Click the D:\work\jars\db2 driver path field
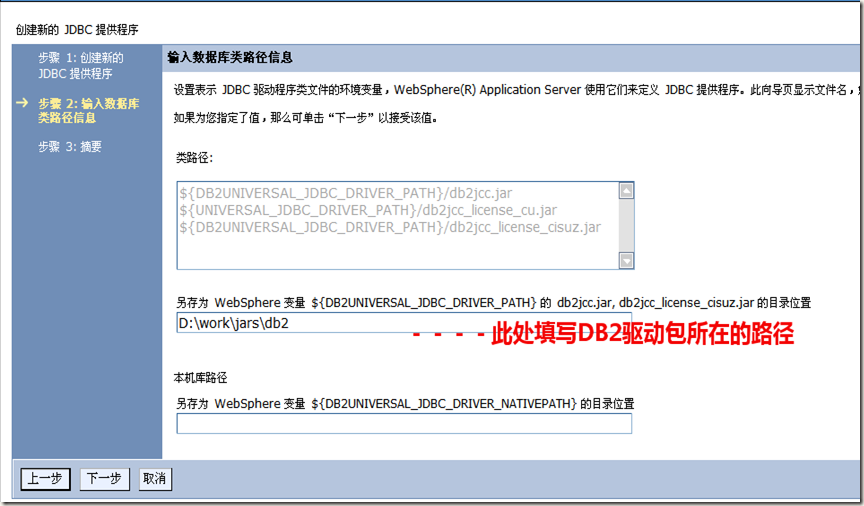The height and width of the screenshot is (506, 864). pyautogui.click(x=404, y=323)
